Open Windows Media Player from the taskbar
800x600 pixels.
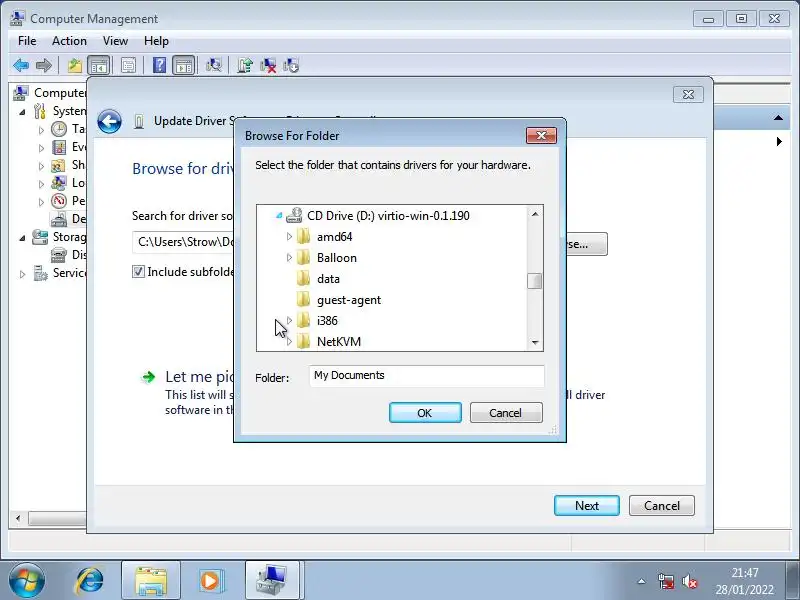coord(210,581)
